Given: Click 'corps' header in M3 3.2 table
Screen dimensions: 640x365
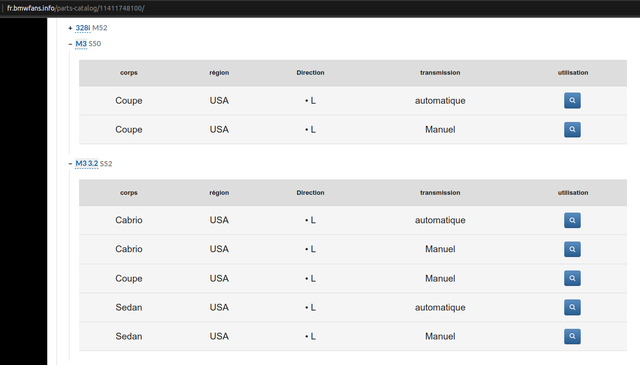Looking at the screenshot, I should 129,193.
